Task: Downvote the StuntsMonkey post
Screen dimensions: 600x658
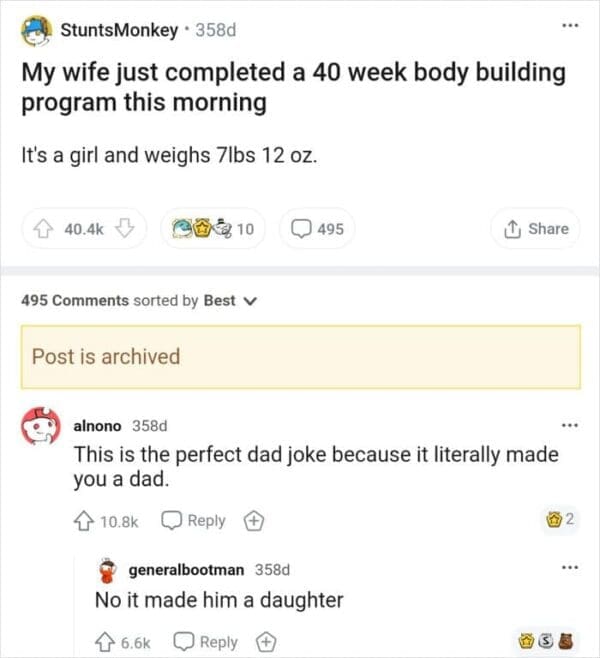Action: (x=126, y=229)
